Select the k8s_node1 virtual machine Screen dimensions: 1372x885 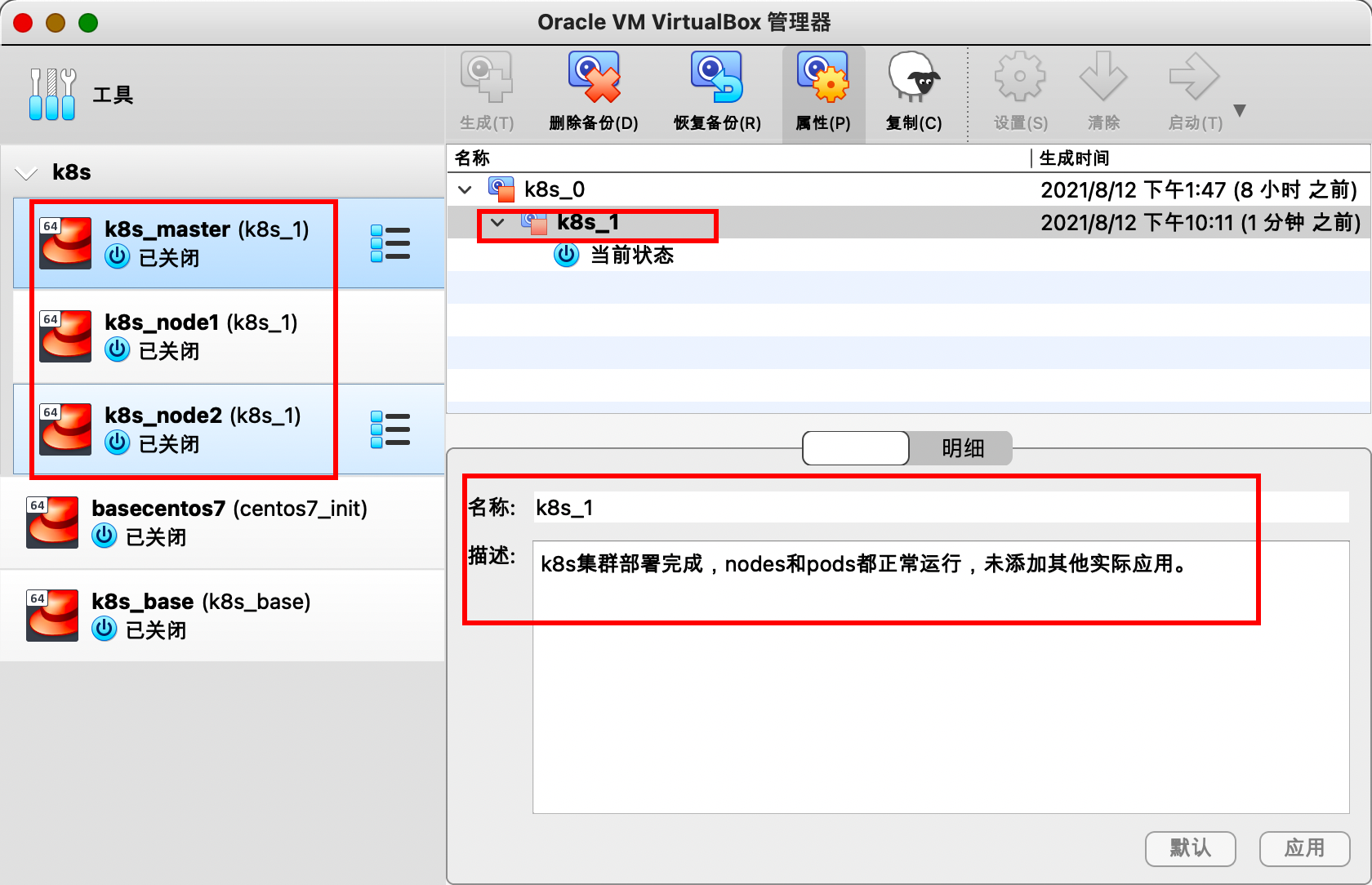[x=229, y=336]
